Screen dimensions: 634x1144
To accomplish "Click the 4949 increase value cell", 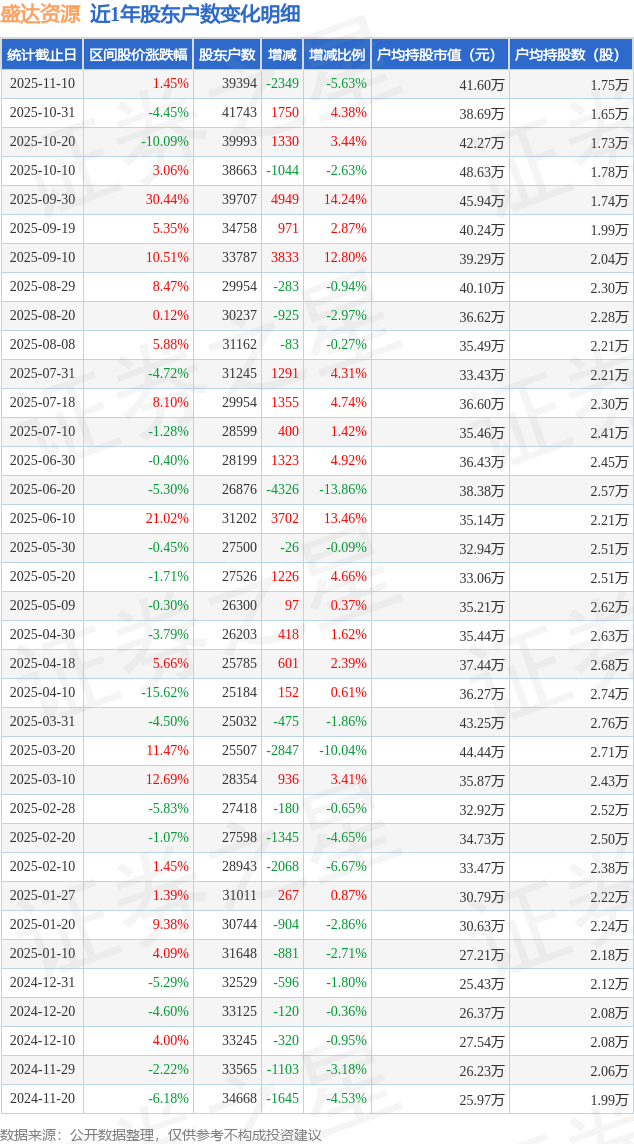I will [x=285, y=200].
